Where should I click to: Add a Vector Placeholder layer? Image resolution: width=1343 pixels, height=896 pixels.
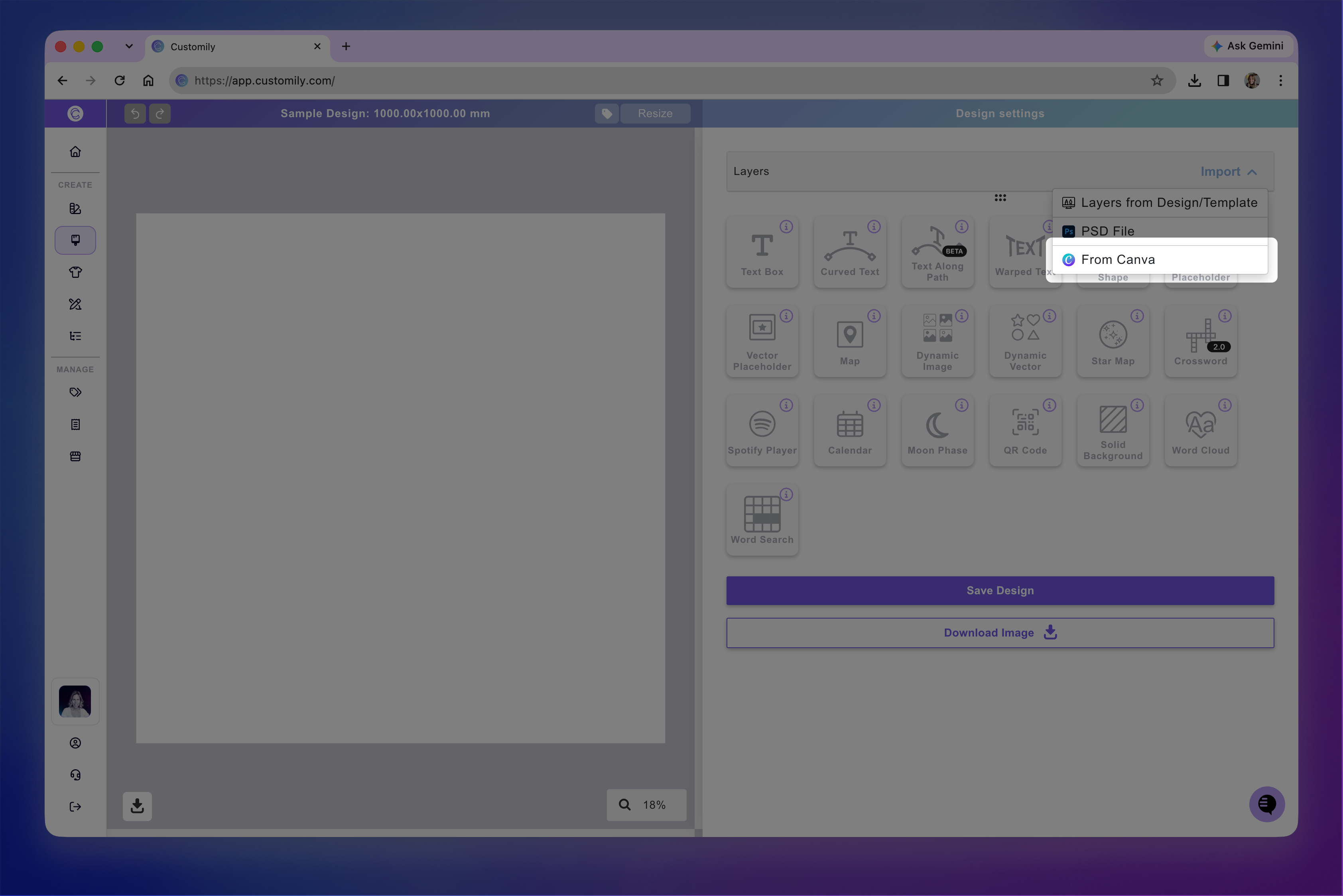pyautogui.click(x=762, y=341)
